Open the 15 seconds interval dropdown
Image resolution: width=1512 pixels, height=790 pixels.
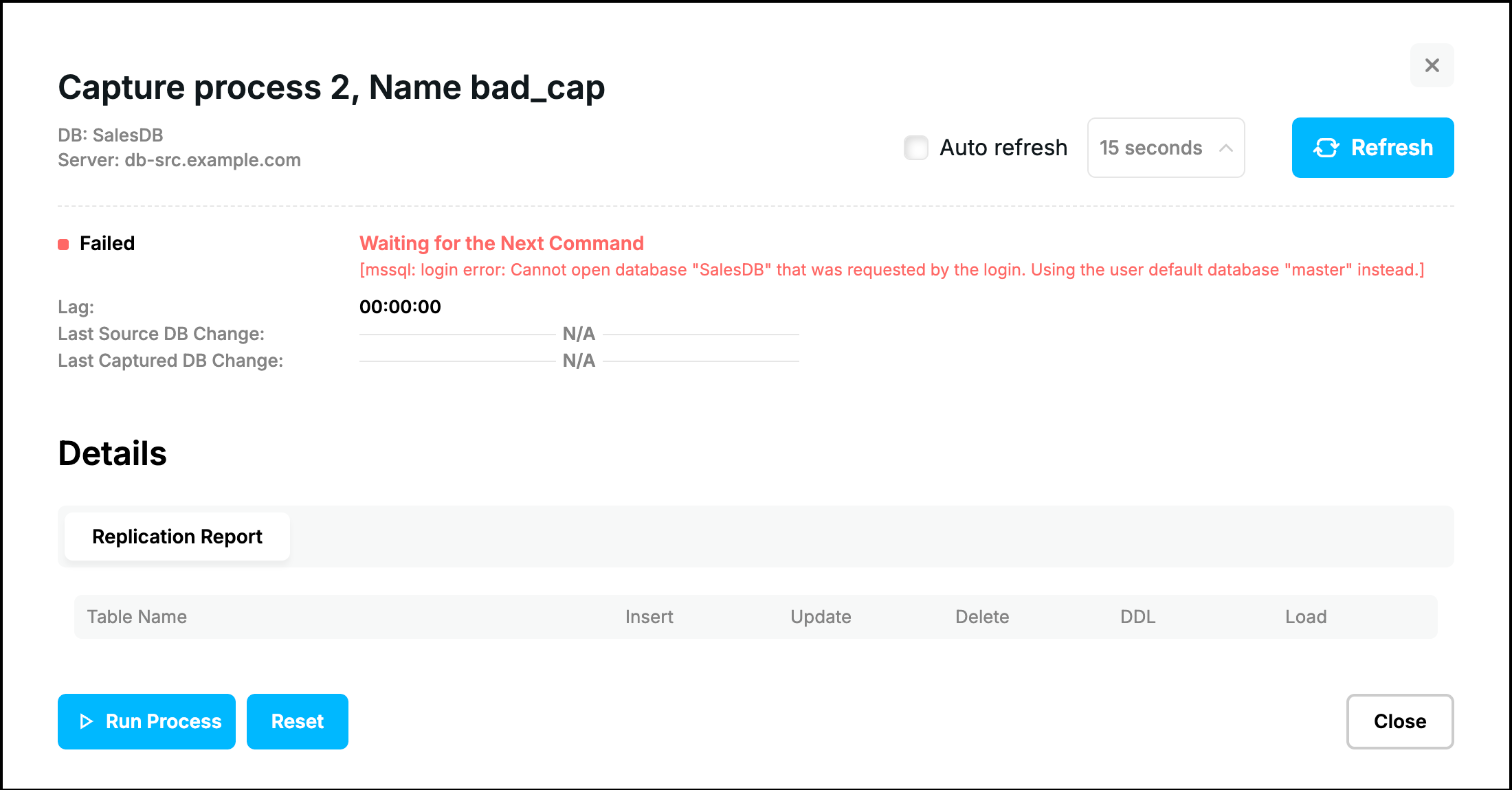click(x=1166, y=148)
